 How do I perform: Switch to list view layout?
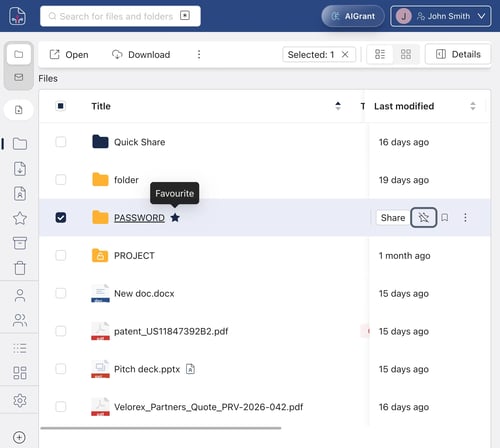[380, 54]
